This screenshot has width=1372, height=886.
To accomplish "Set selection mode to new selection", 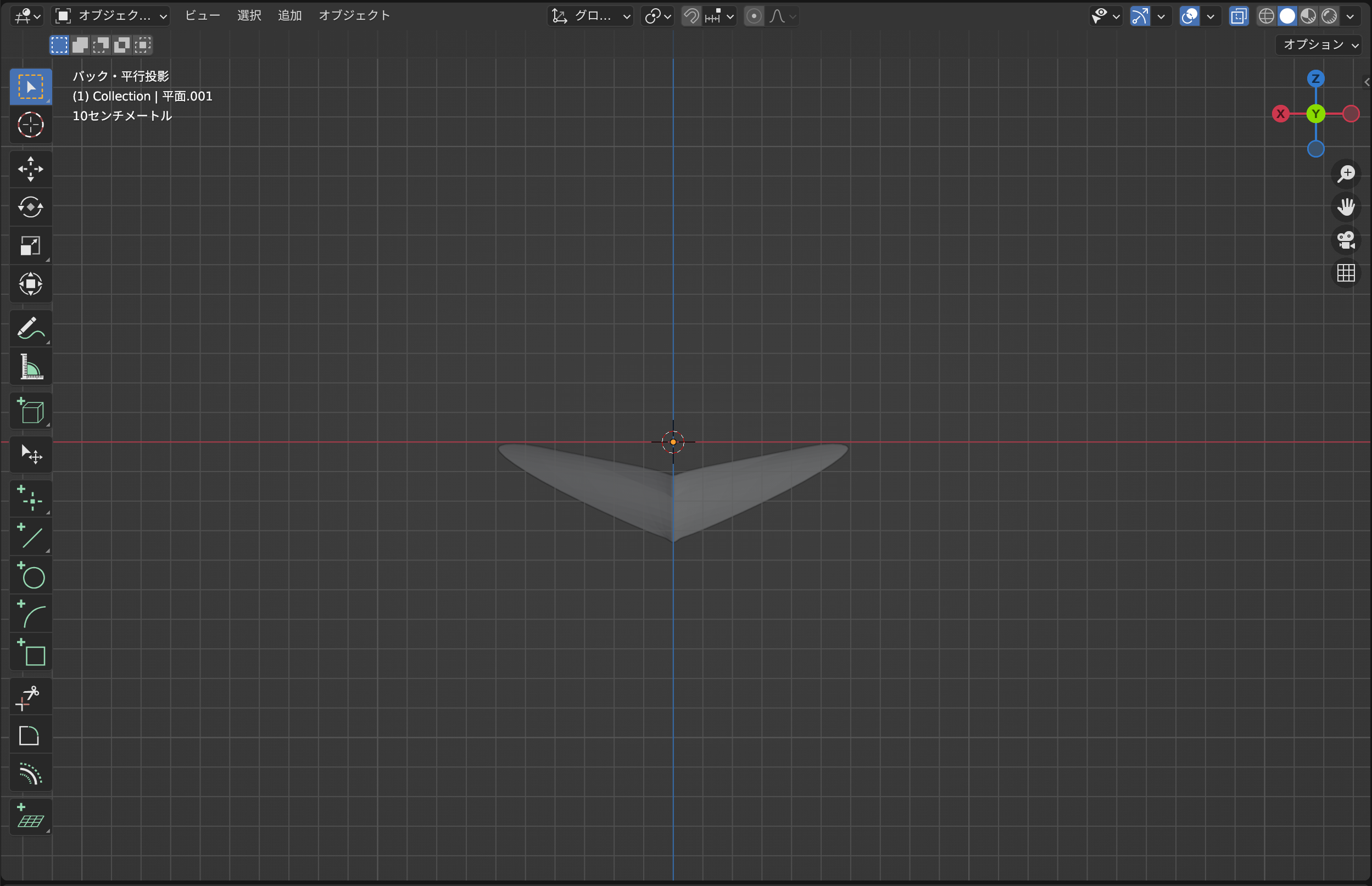I will pyautogui.click(x=59, y=45).
